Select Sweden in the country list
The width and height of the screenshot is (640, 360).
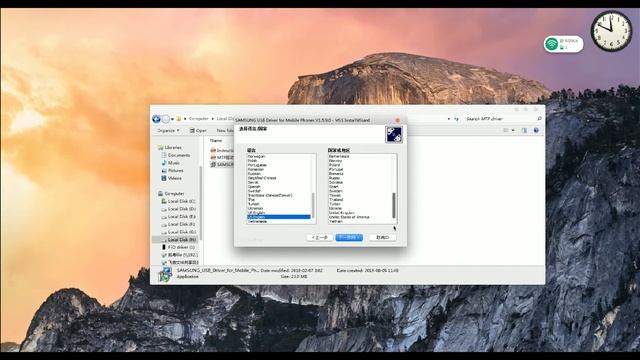(x=336, y=191)
